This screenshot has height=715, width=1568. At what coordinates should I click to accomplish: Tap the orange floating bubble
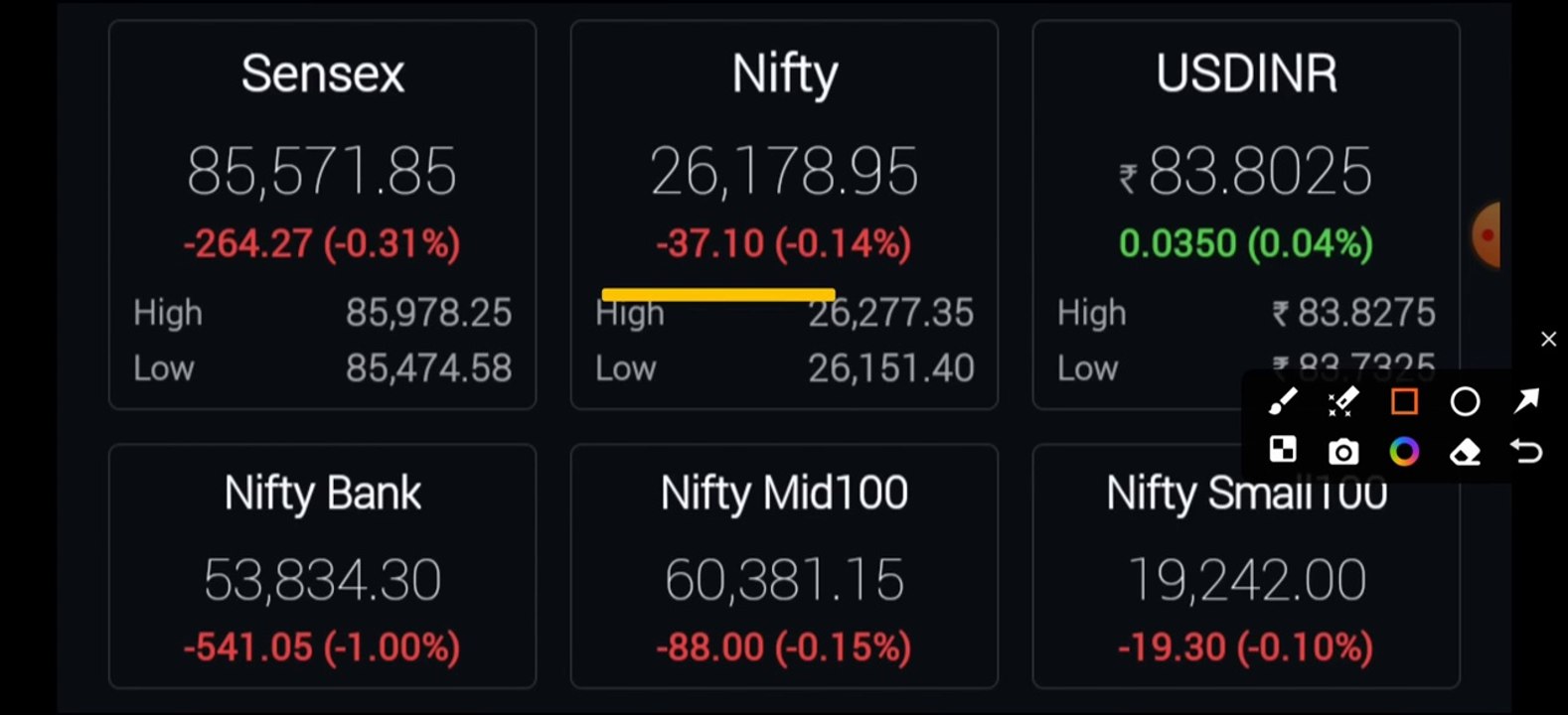click(x=1486, y=235)
